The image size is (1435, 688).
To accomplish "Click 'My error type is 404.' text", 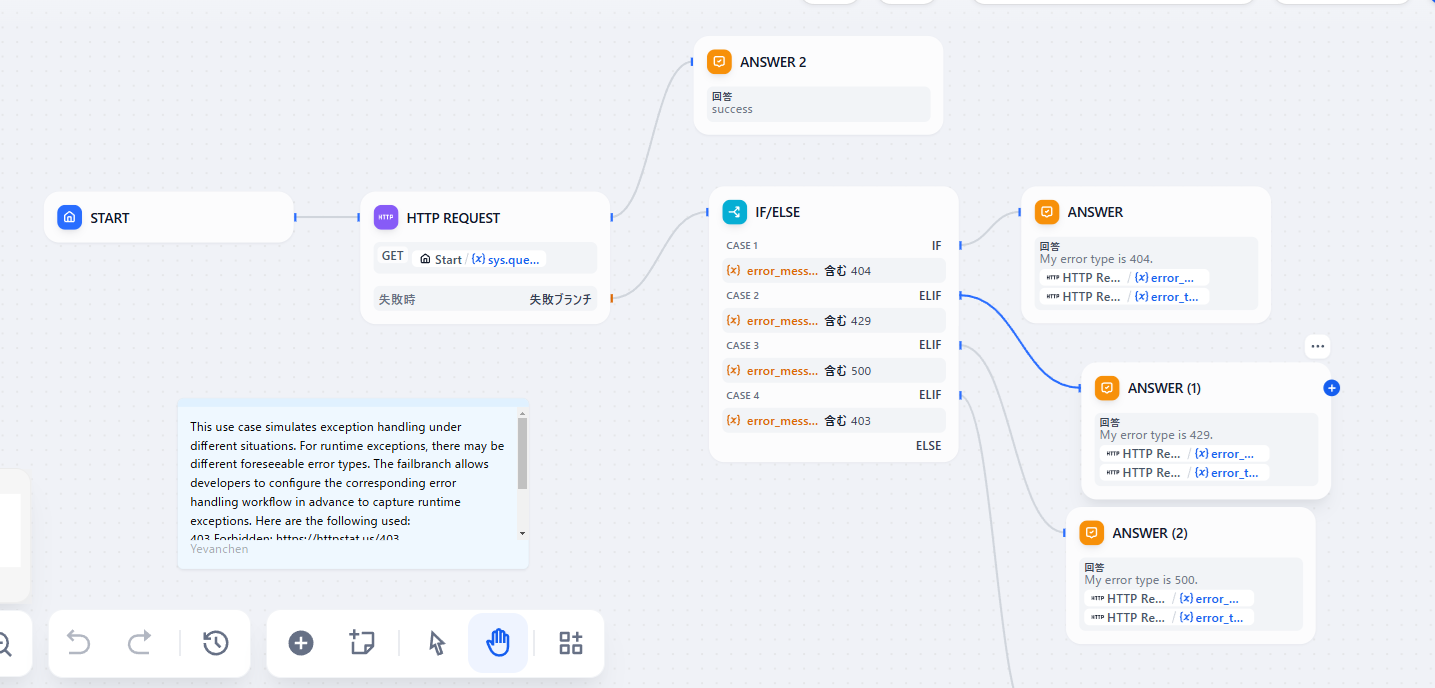I will tap(1096, 259).
